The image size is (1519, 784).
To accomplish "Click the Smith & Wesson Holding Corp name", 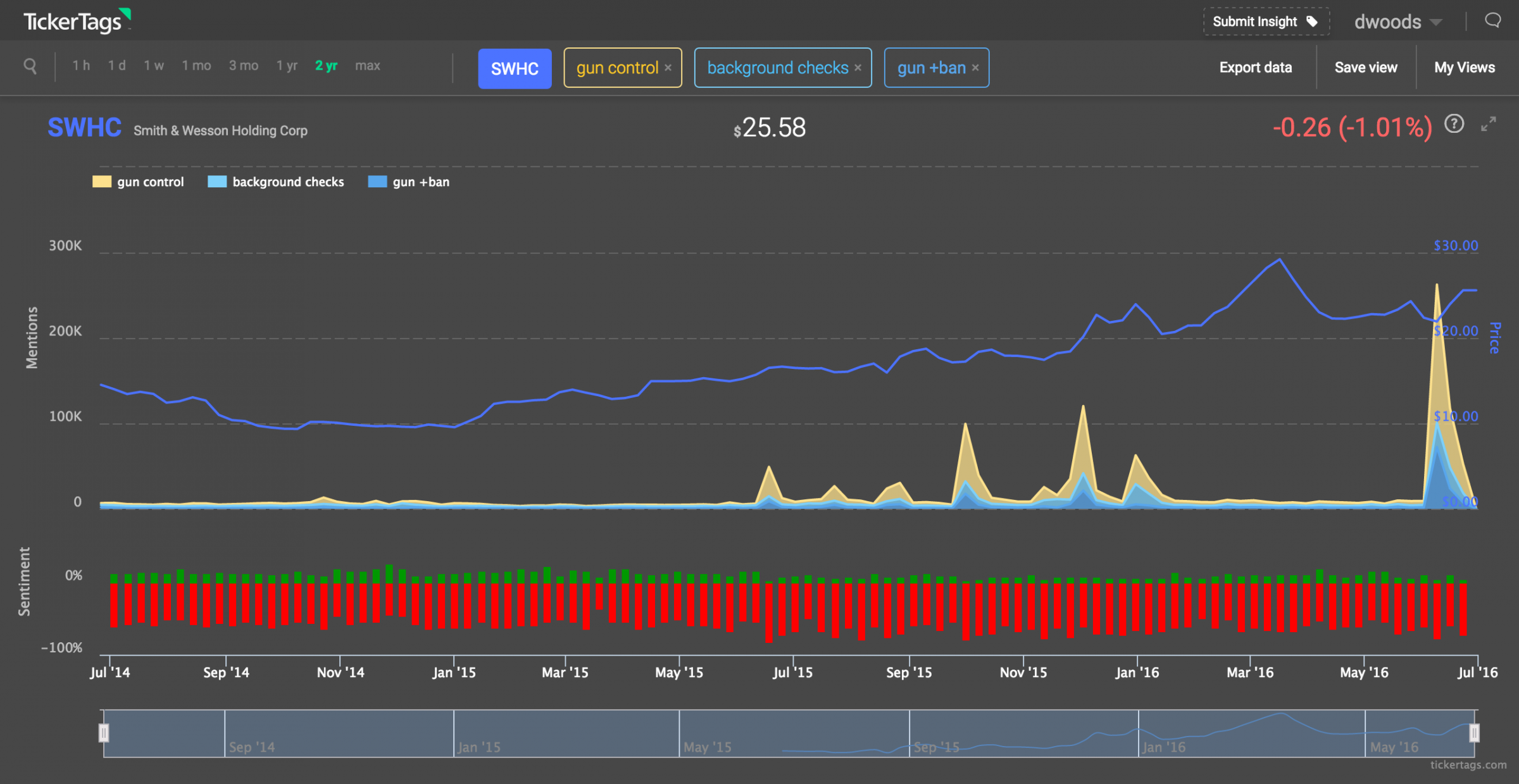I will (x=220, y=131).
